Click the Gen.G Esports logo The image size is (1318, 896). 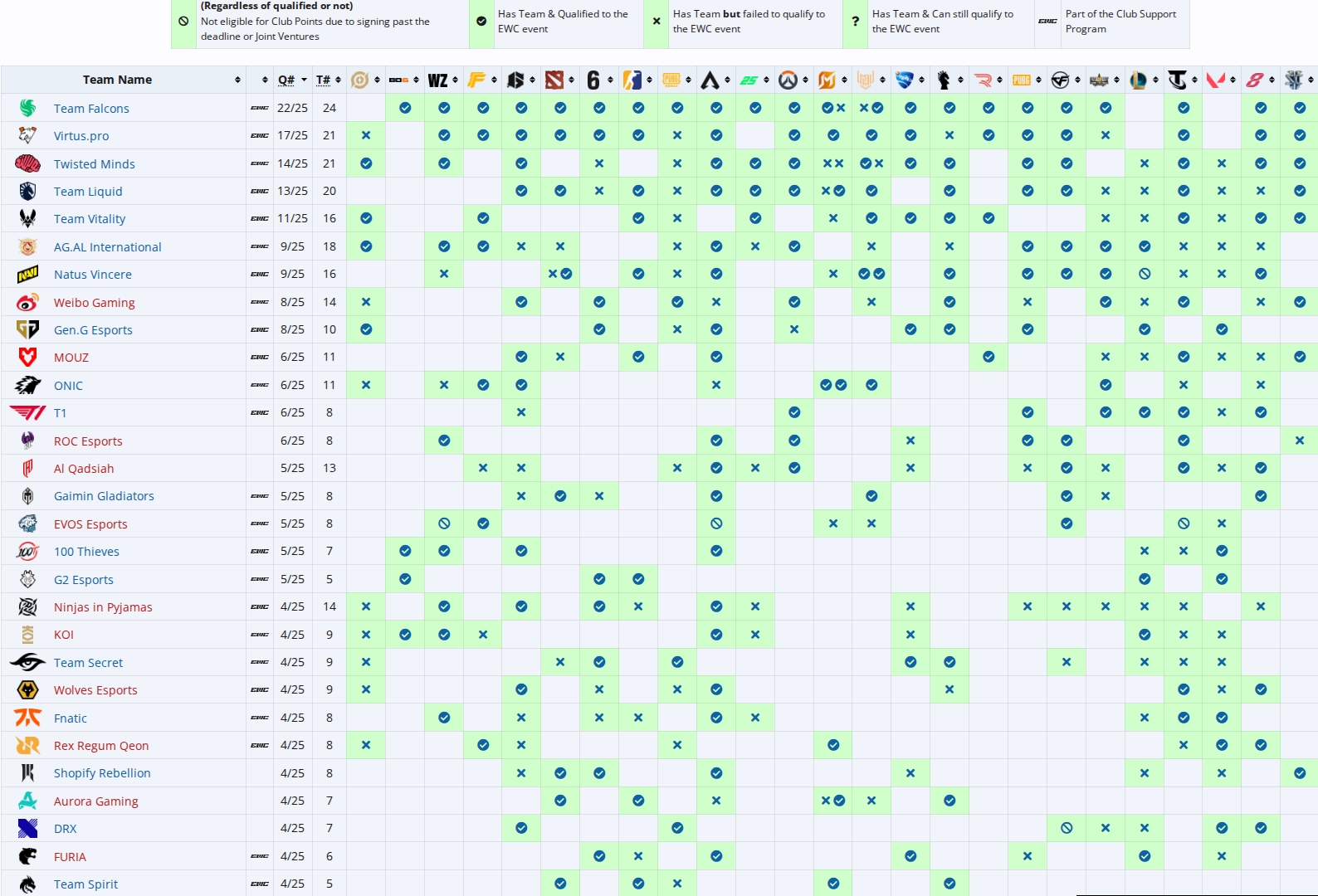pyautogui.click(x=27, y=329)
